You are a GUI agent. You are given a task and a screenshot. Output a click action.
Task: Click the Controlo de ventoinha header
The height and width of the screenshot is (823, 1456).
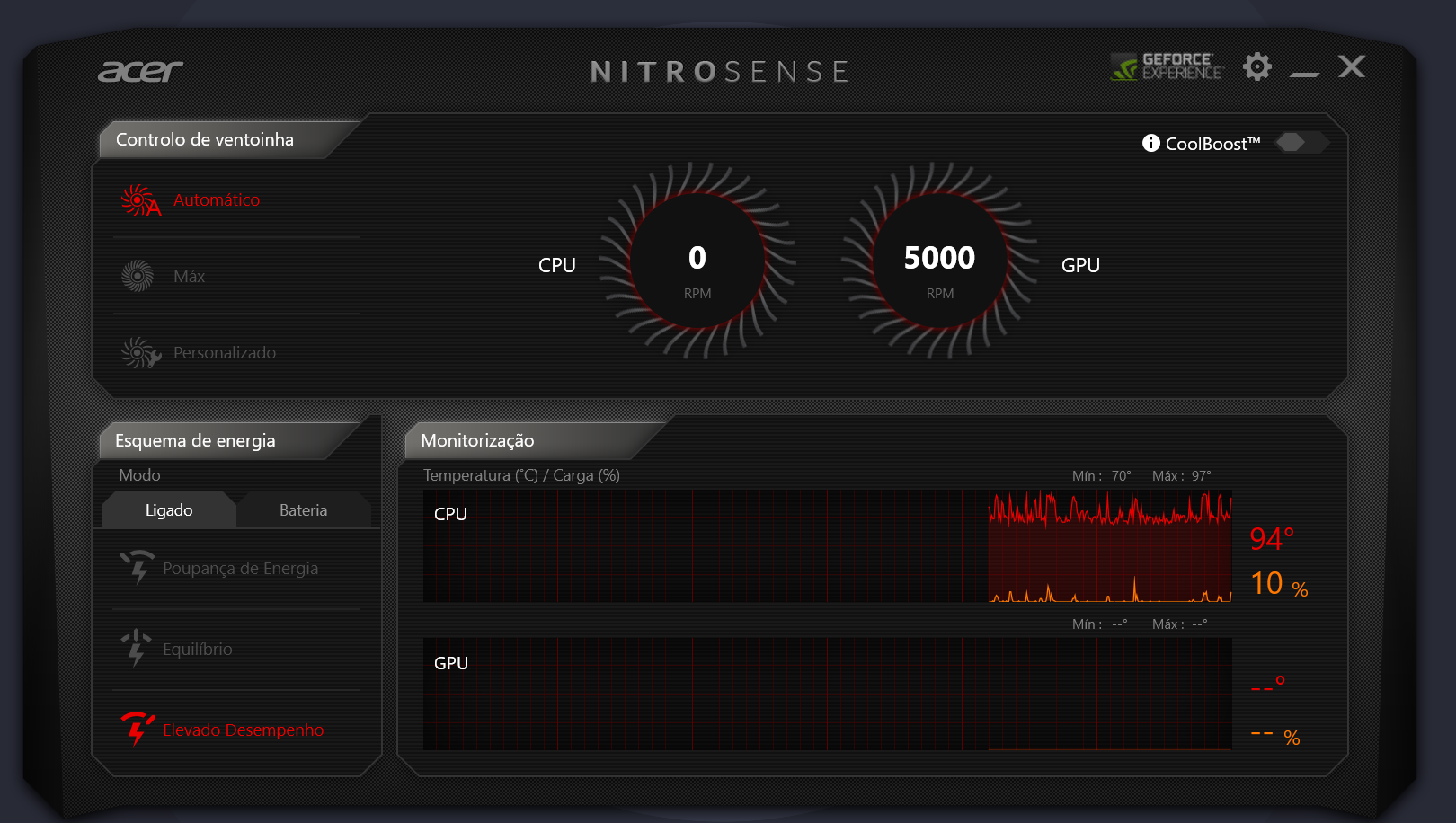(x=205, y=139)
